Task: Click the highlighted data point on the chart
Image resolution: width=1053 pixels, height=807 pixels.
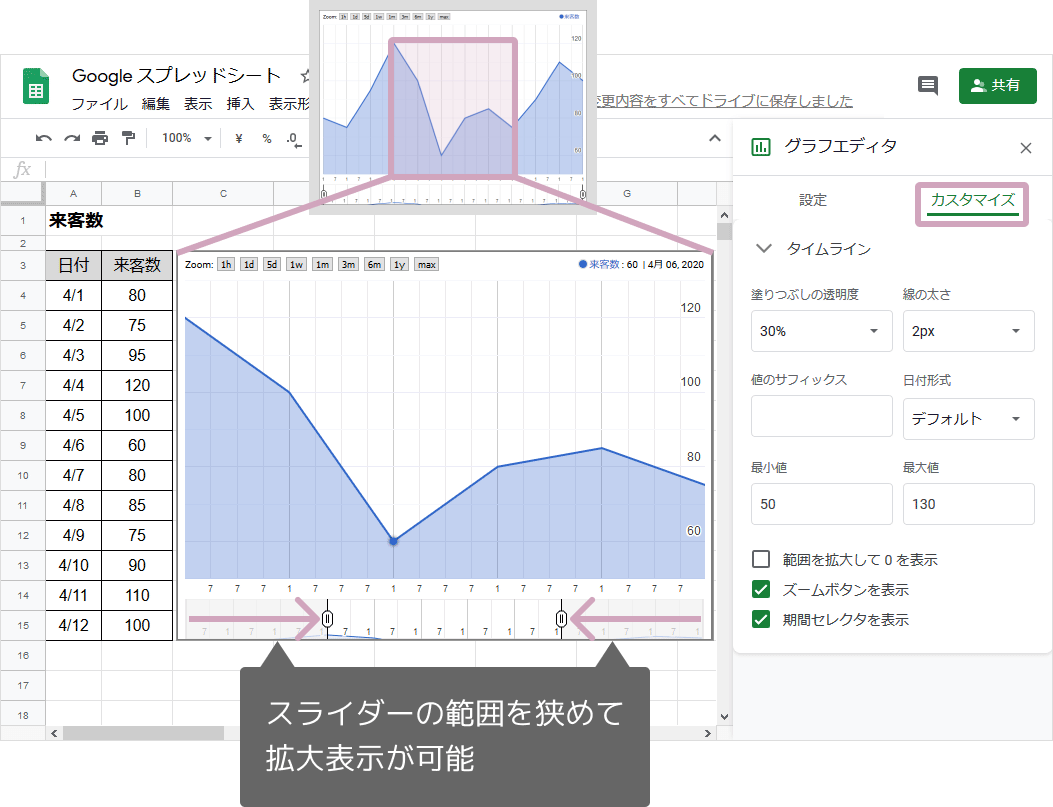Action: [x=394, y=540]
